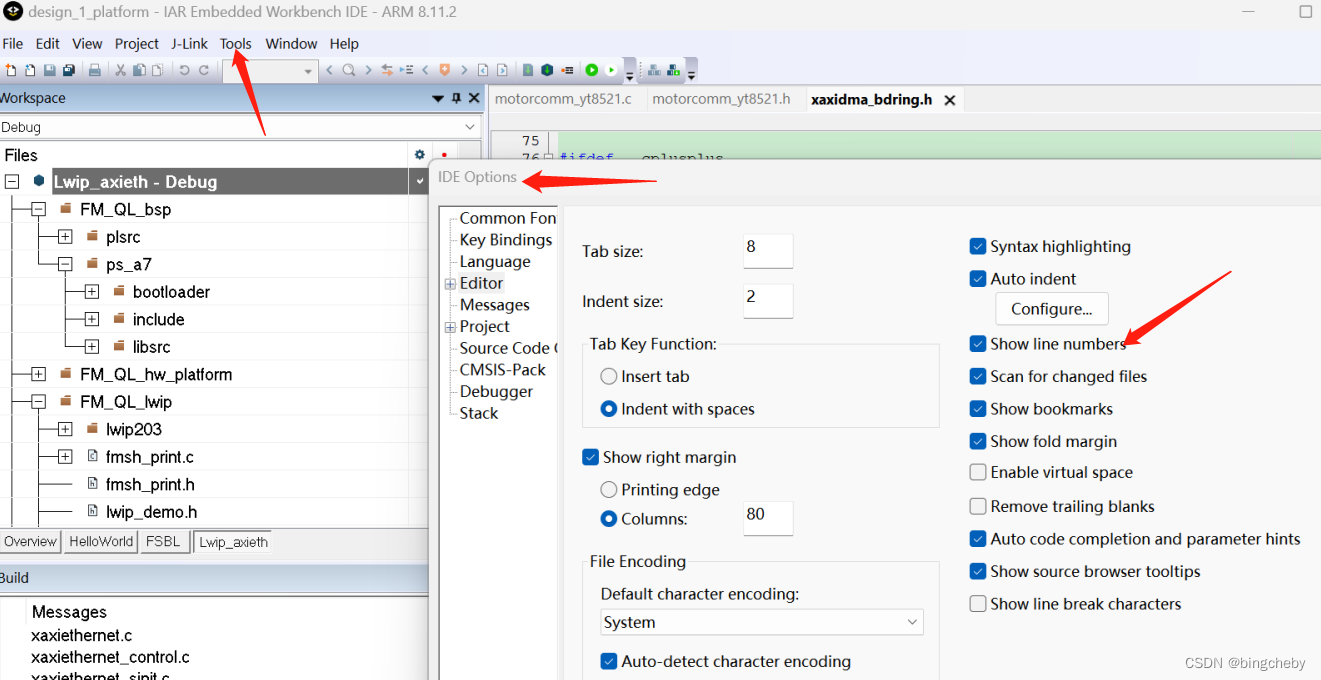1321x680 pixels.
Task: Switch to motorcomm_yt8521.c editor tab
Action: click(563, 99)
